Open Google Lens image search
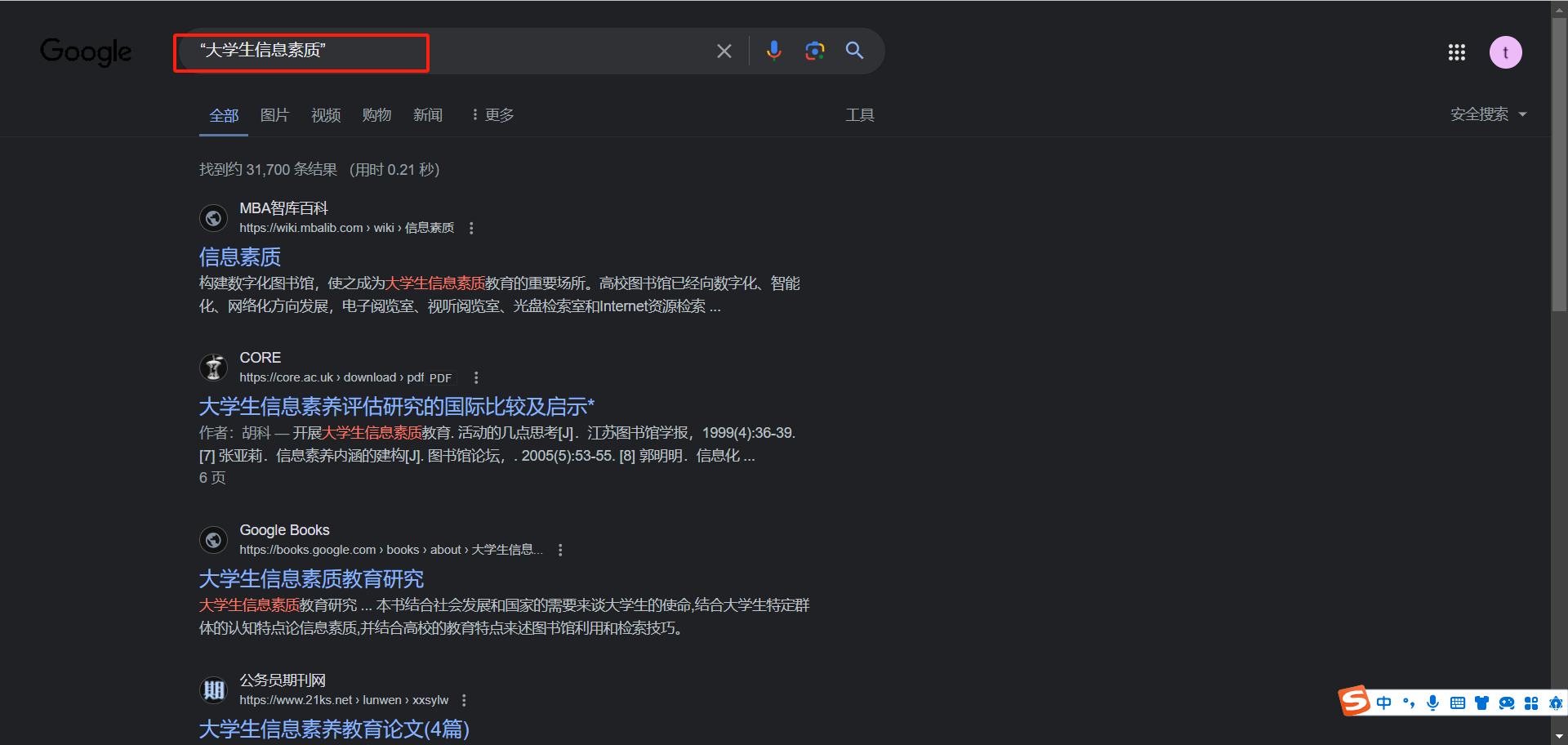The image size is (1568, 745). pyautogui.click(x=814, y=51)
